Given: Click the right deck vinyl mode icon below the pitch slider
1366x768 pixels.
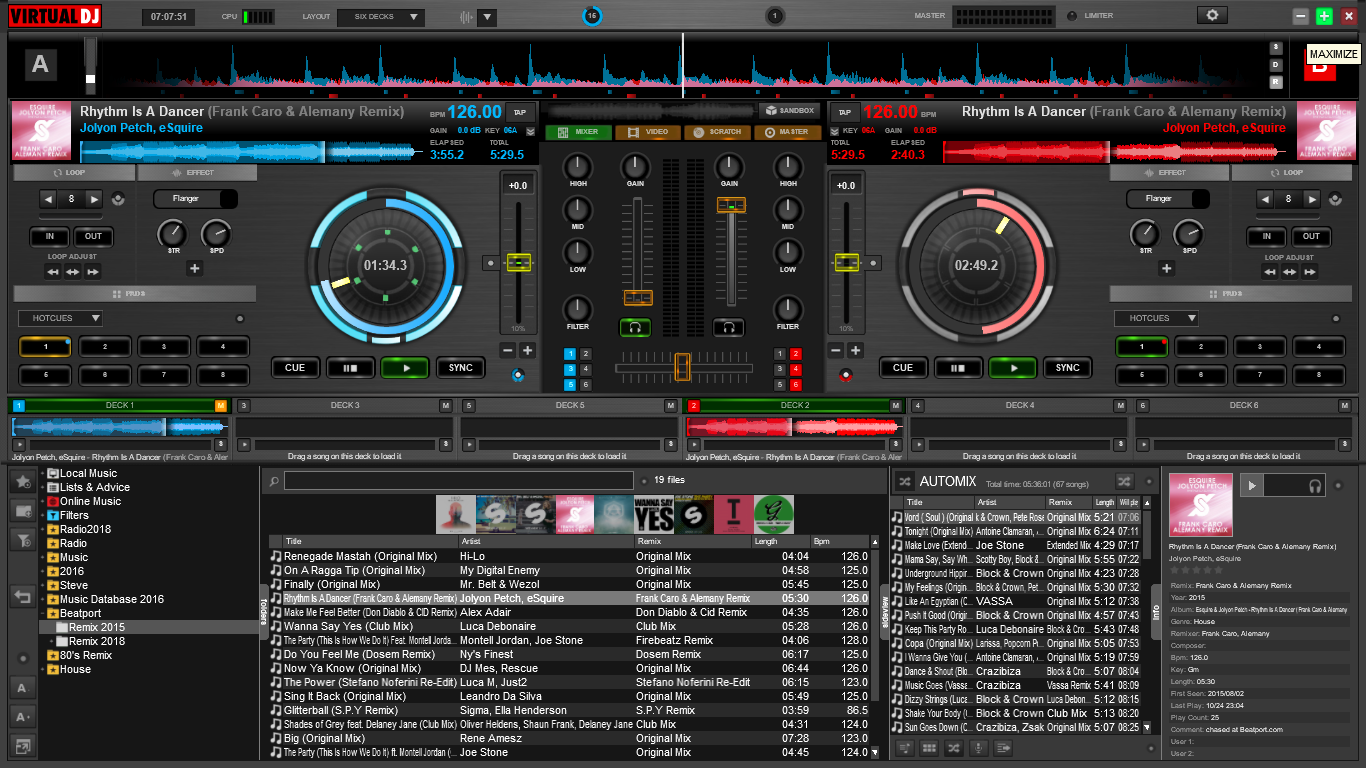Looking at the screenshot, I should [846, 376].
